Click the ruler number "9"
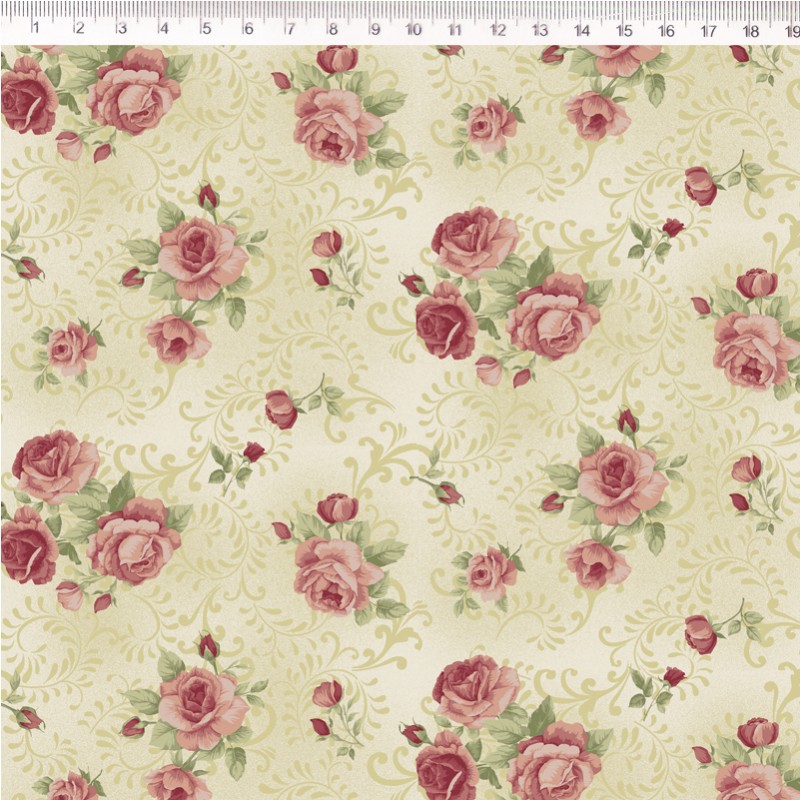This screenshot has height=800, width=800. pyautogui.click(x=375, y=30)
